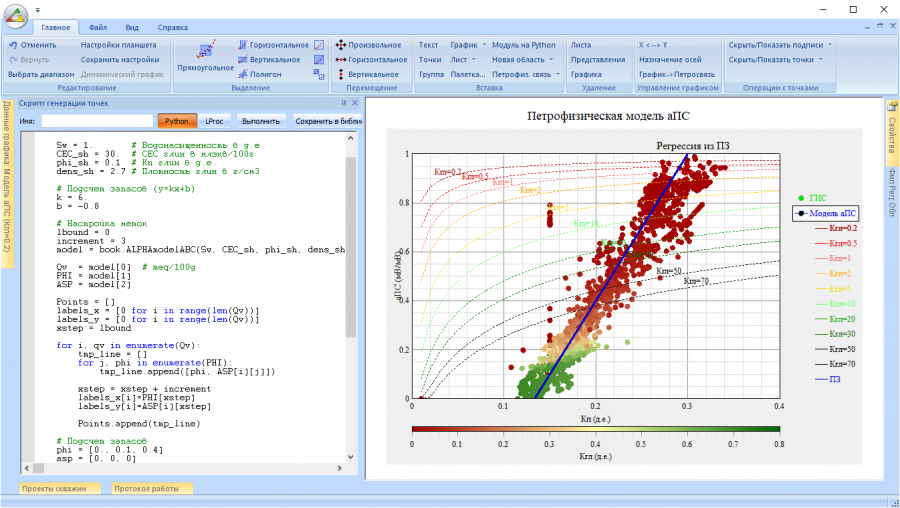Open the Скрыть/Показать точки dropdown

coord(820,60)
